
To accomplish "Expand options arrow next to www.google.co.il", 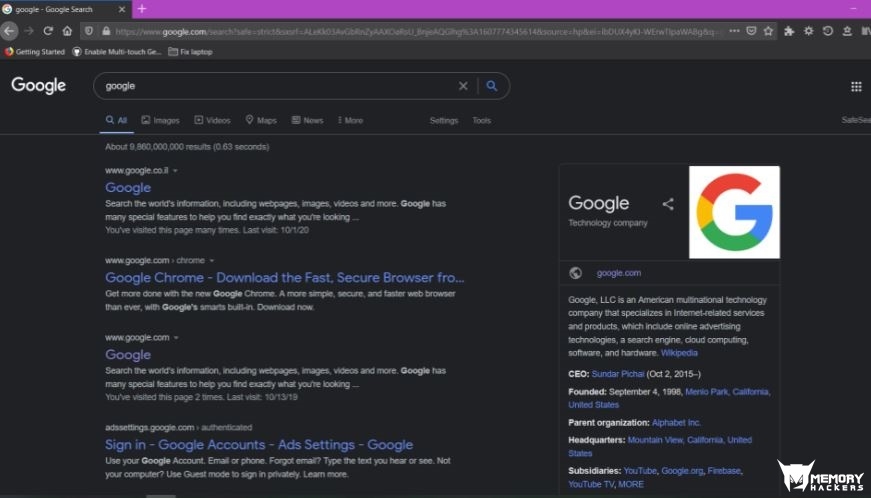I will [176, 171].
